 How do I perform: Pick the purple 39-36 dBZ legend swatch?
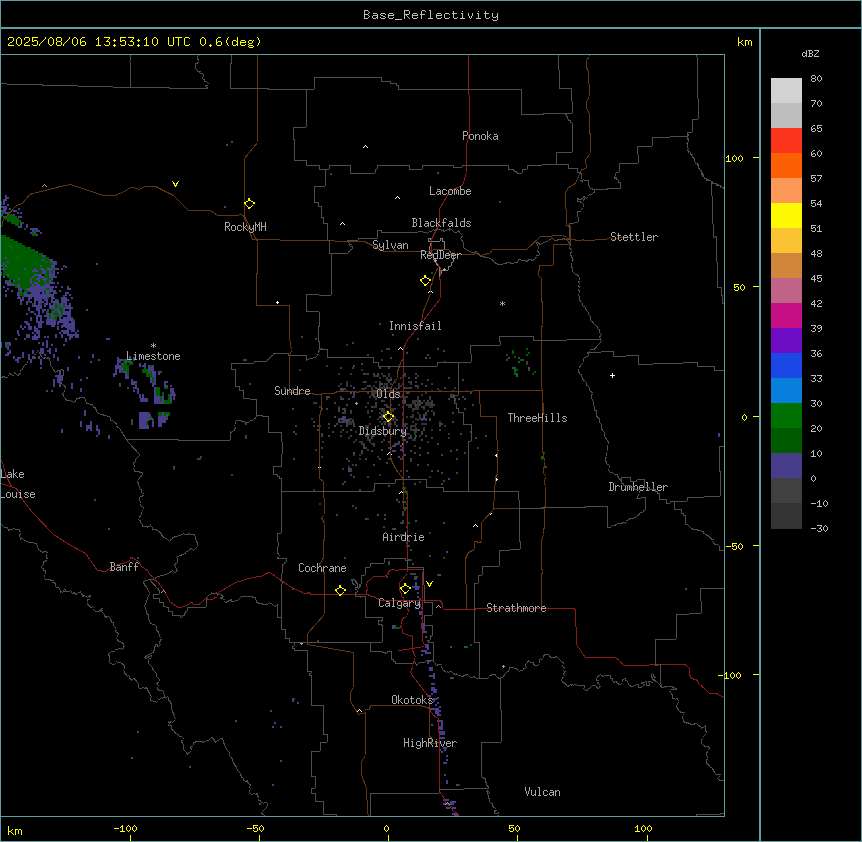pos(786,340)
